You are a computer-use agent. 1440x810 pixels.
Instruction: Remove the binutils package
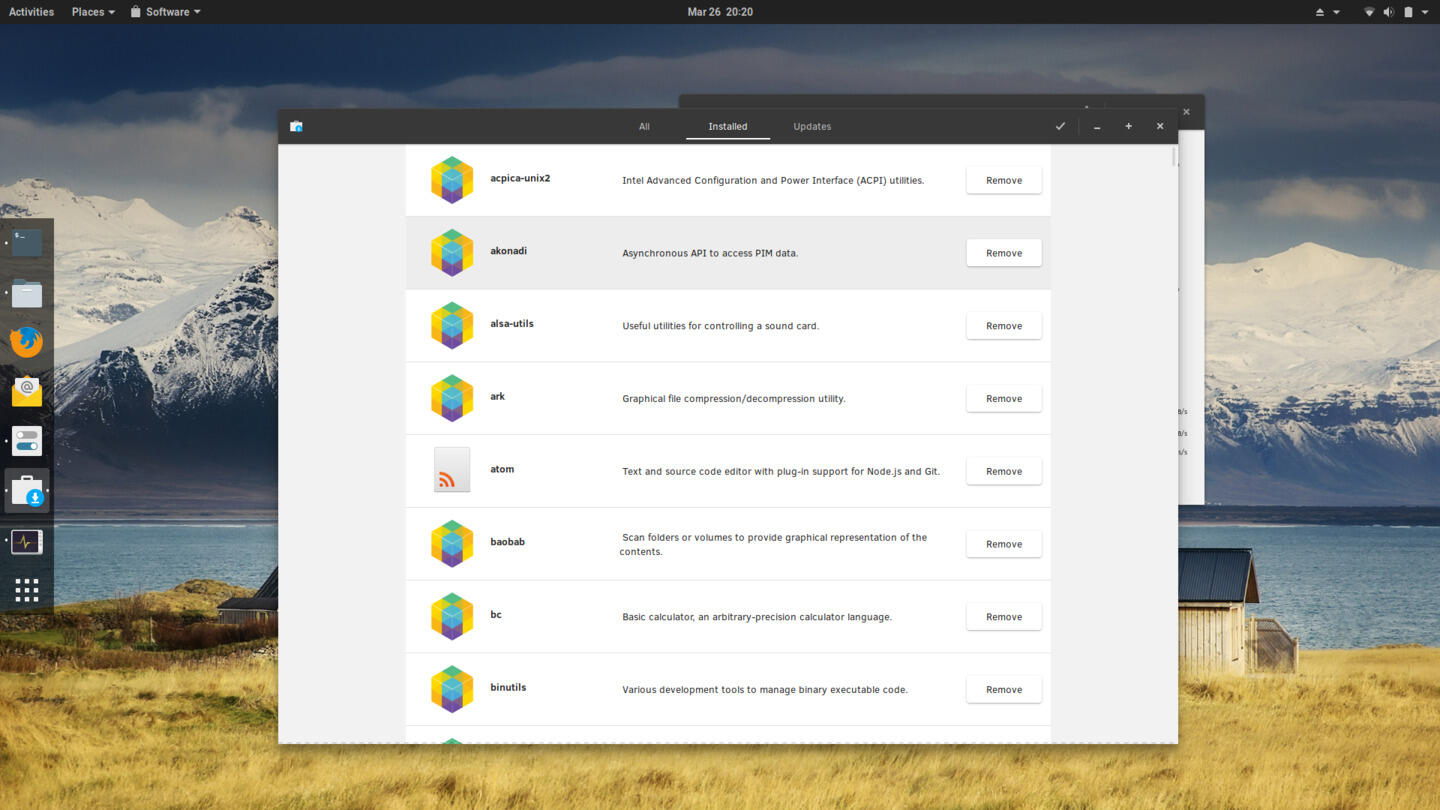tap(1004, 689)
